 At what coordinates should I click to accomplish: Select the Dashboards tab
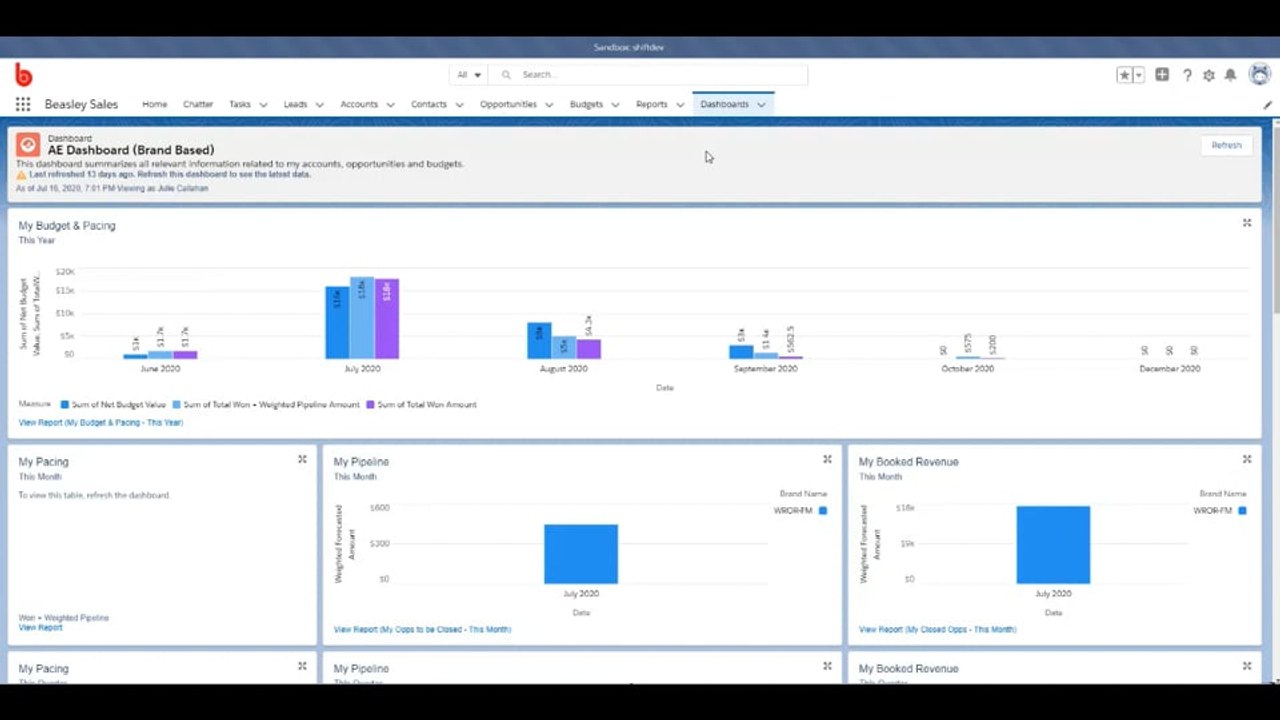724,104
